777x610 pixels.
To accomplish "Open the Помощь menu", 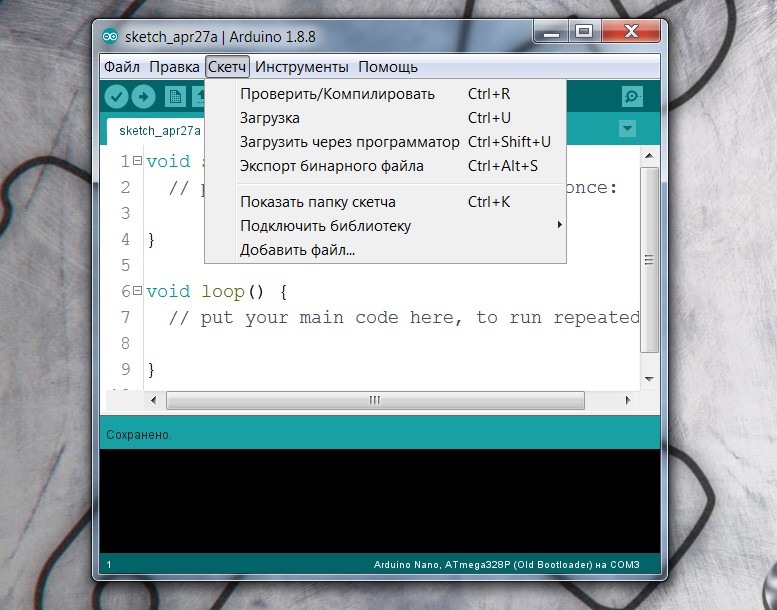I will click(388, 67).
